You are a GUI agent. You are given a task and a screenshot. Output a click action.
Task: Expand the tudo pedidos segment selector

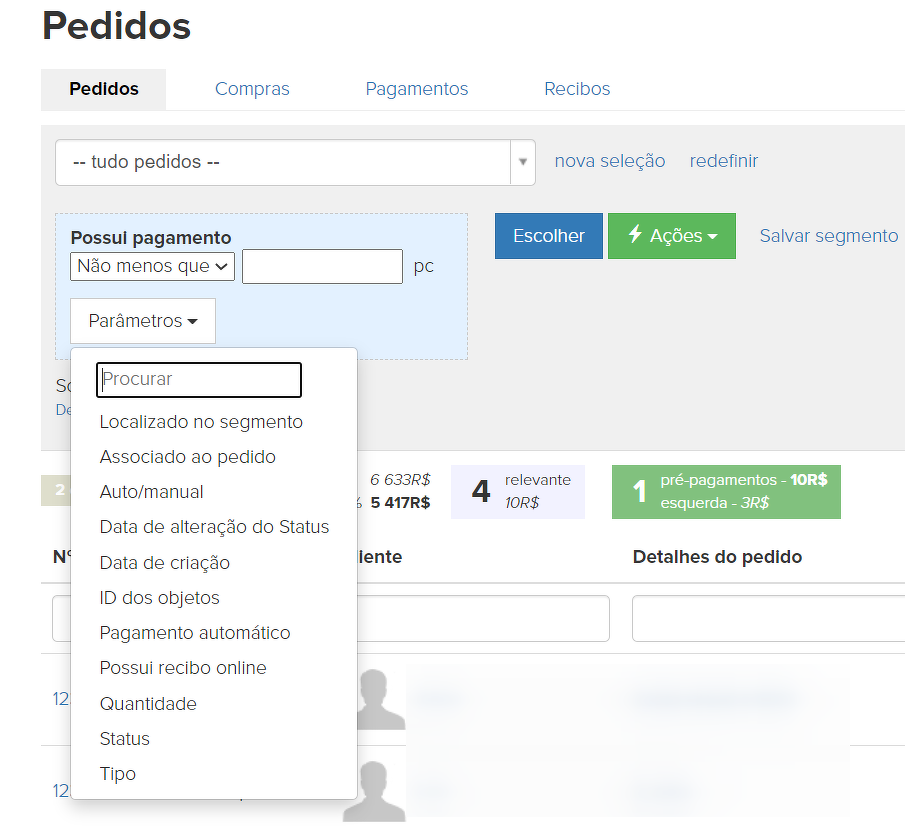(x=295, y=162)
